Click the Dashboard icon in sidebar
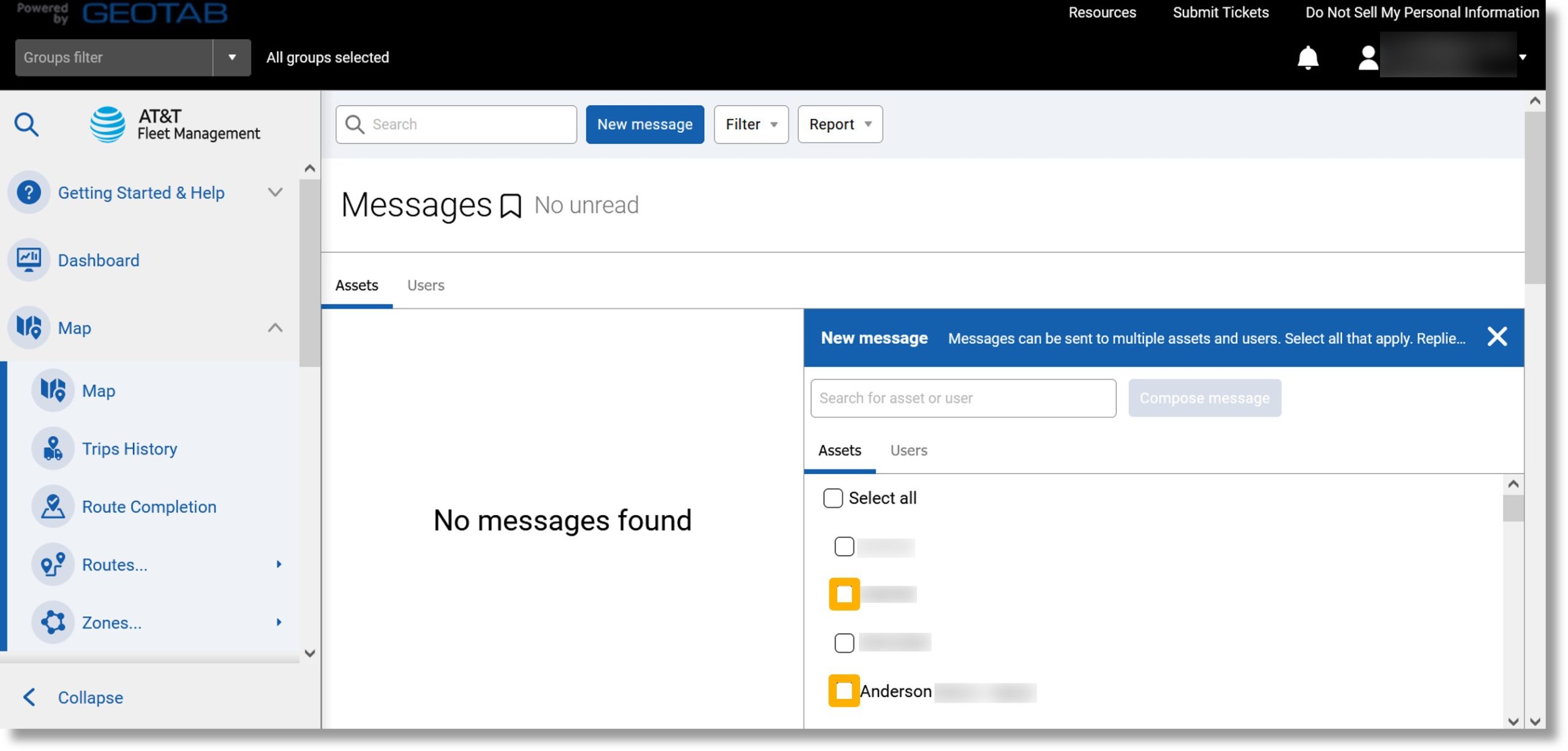The image size is (1568, 751). point(29,260)
